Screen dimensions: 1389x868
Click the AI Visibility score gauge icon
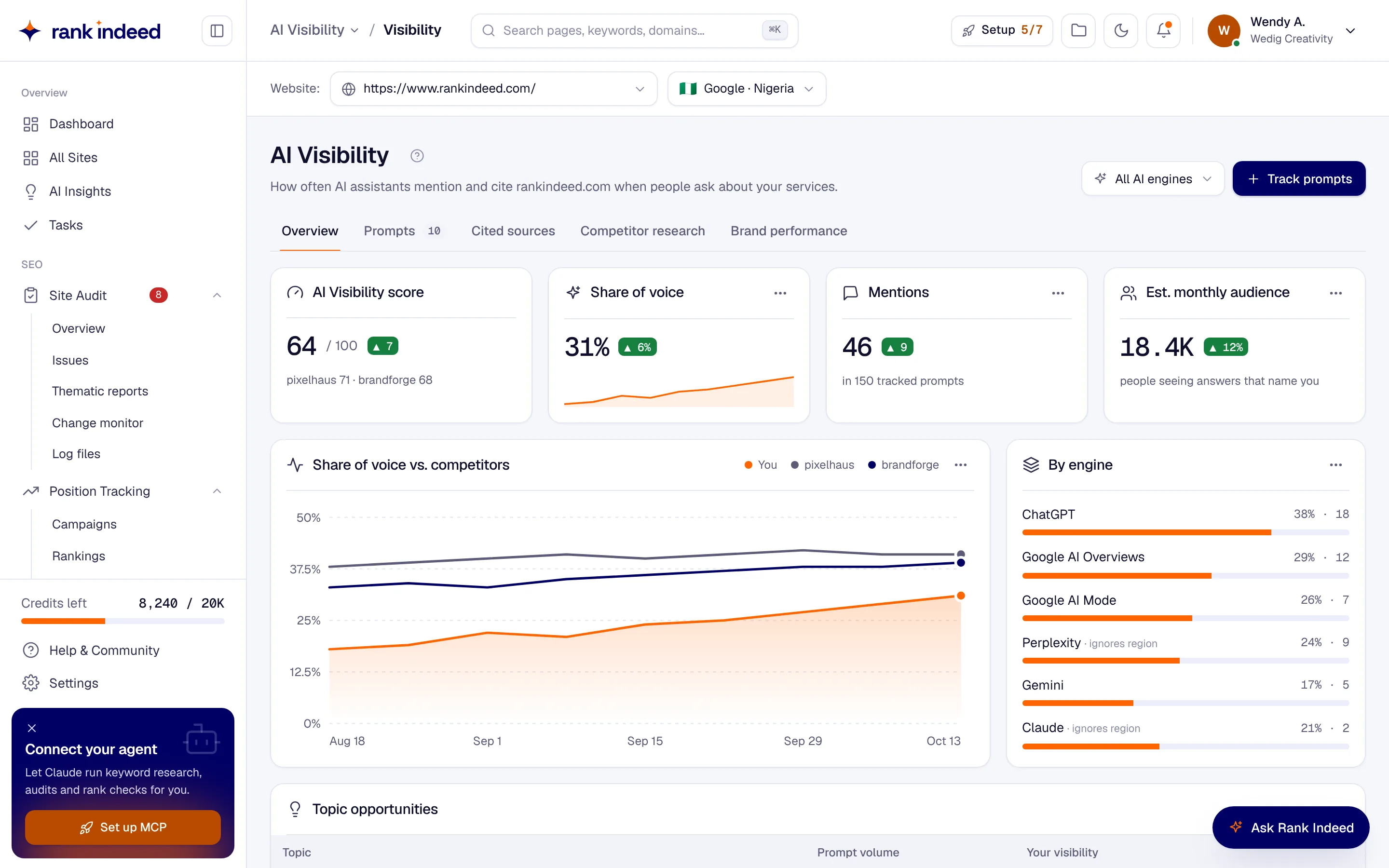click(295, 292)
